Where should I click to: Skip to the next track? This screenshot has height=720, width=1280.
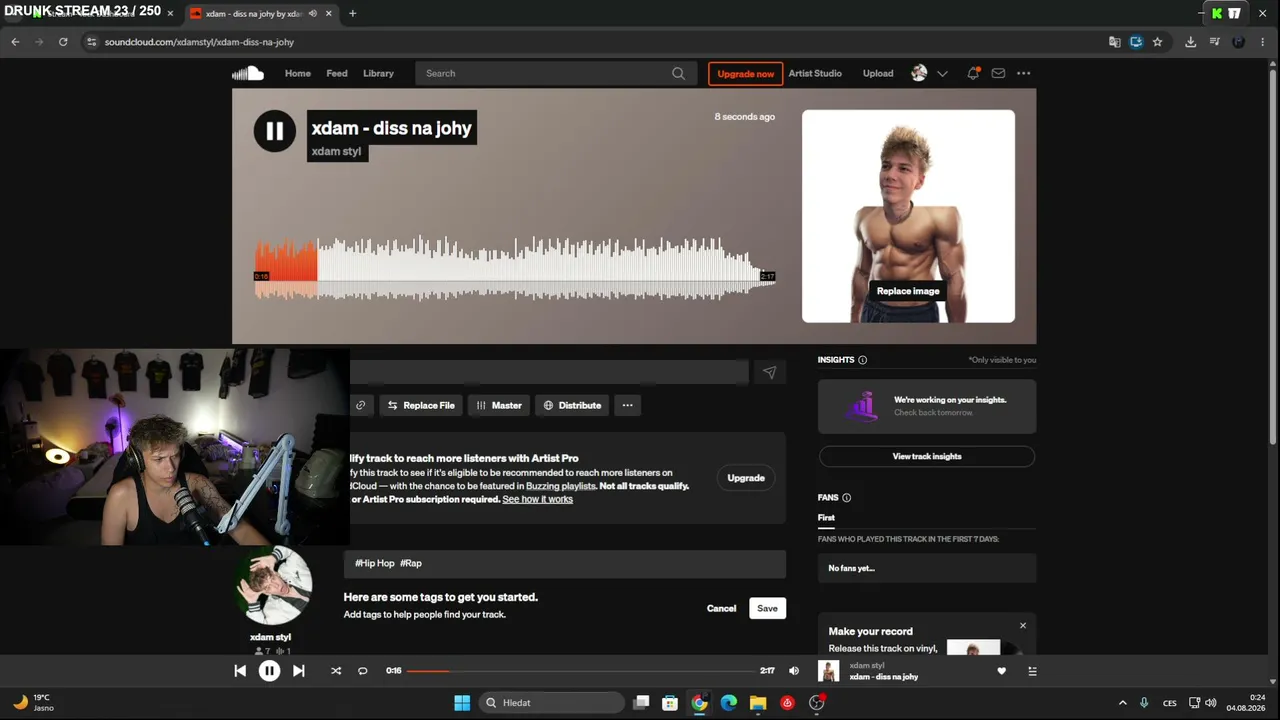coord(299,671)
